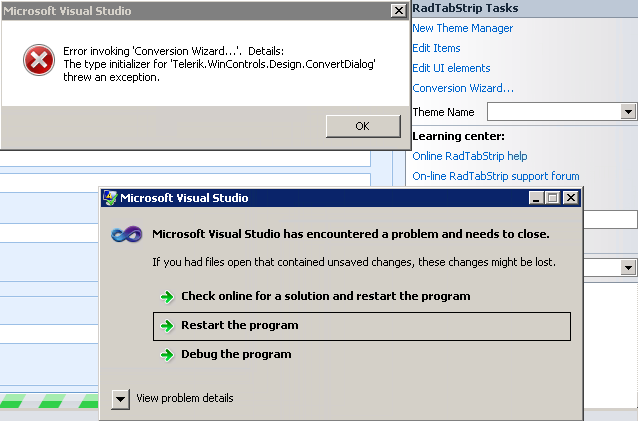Click the 'encountered a problem' heading
Viewport: 638px width, 421px height.
(351, 234)
